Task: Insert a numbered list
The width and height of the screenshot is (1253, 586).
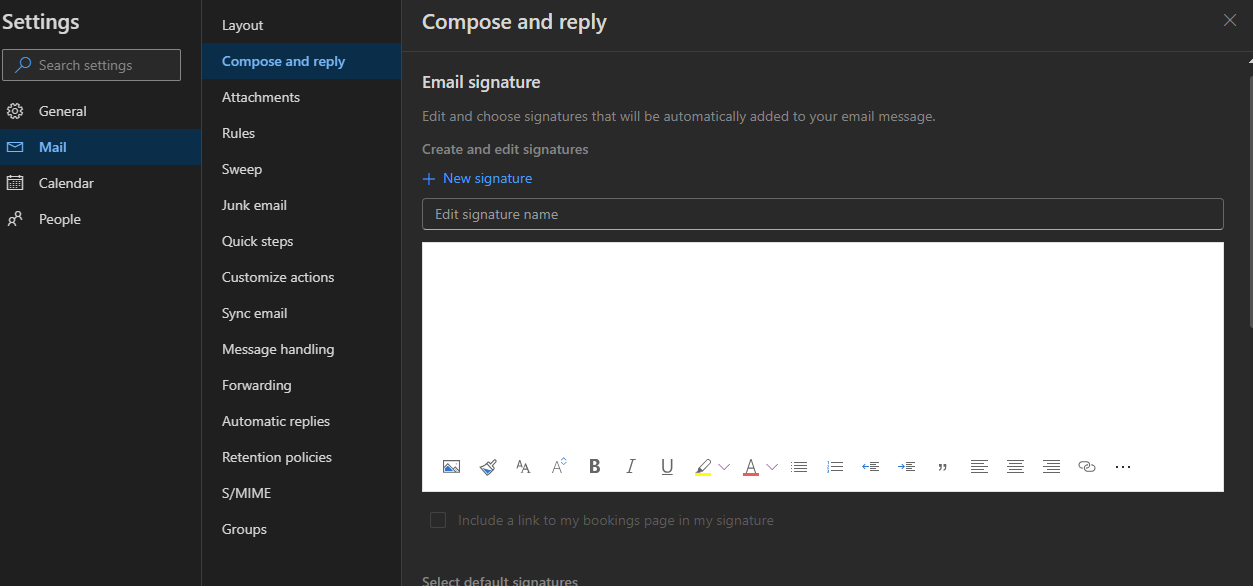Action: (835, 467)
